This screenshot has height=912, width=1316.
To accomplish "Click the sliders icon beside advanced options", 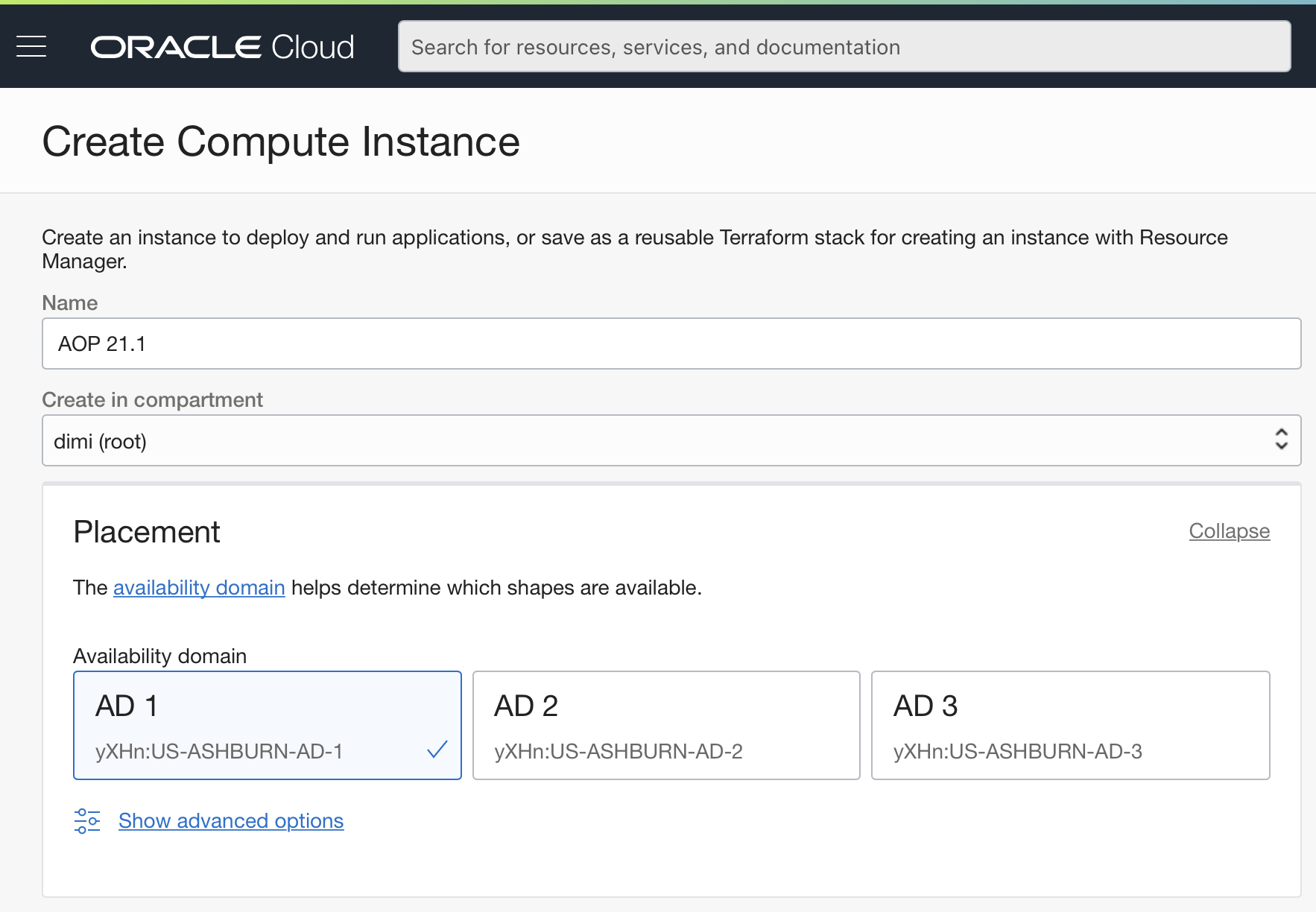I will tap(87, 821).
